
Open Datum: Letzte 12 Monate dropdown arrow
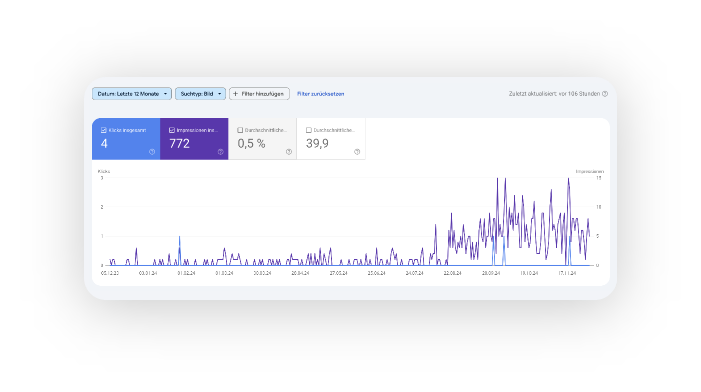click(x=165, y=94)
